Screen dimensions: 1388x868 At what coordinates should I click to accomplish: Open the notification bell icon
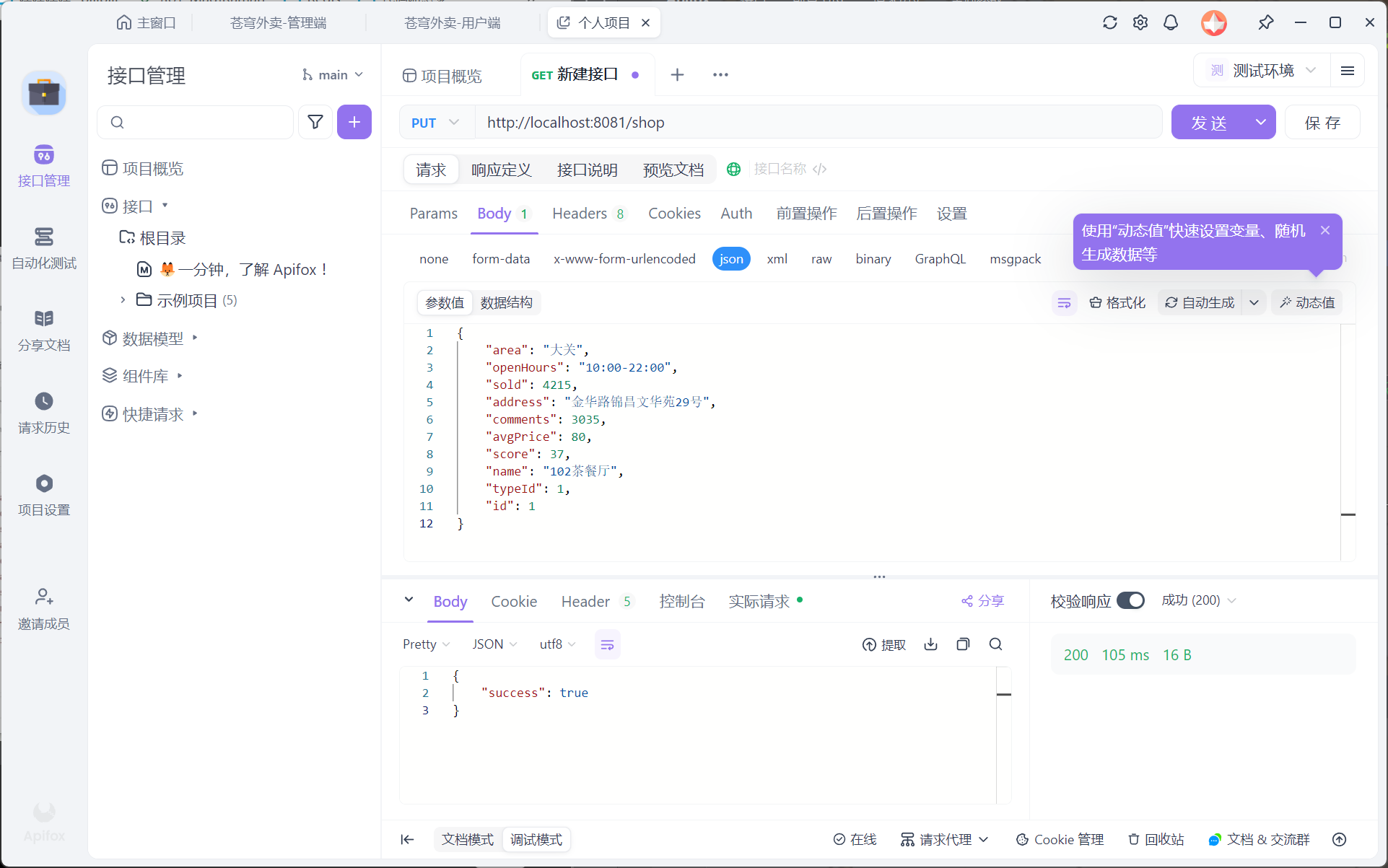[x=1170, y=22]
